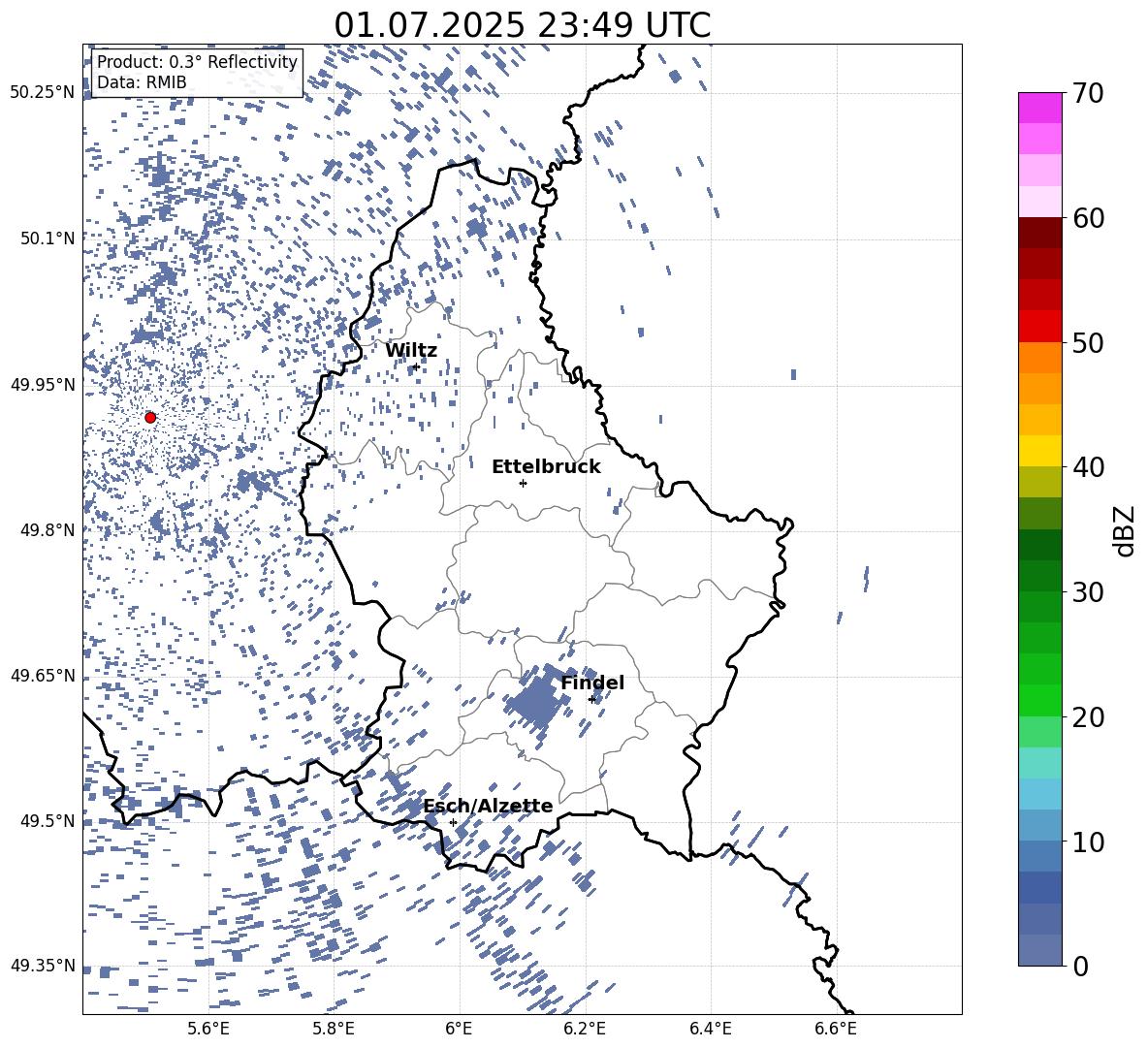This screenshot has height=1048, width=1148.
Task: Click 'Data: RMIB' legend text
Action: click(x=142, y=82)
